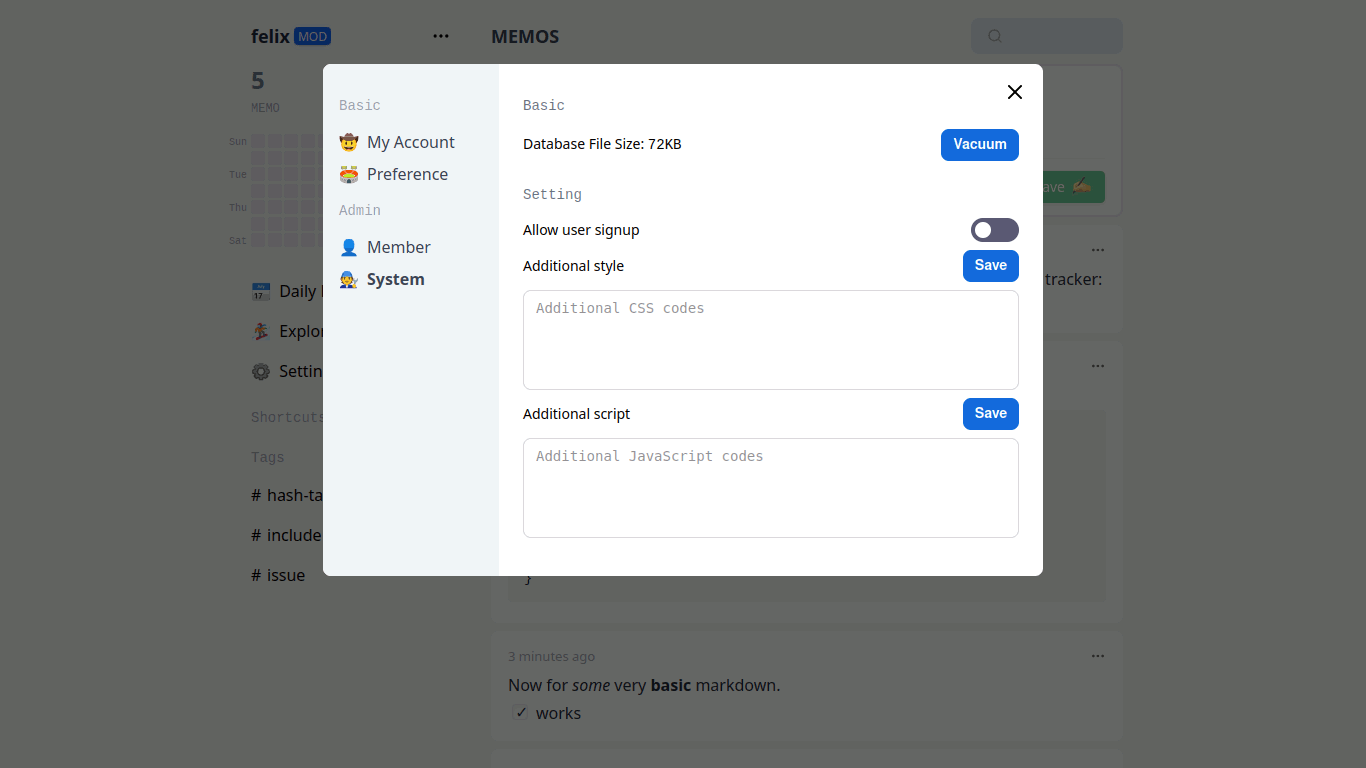Save the Additional style CSS
The height and width of the screenshot is (768, 1366).
pos(990,266)
